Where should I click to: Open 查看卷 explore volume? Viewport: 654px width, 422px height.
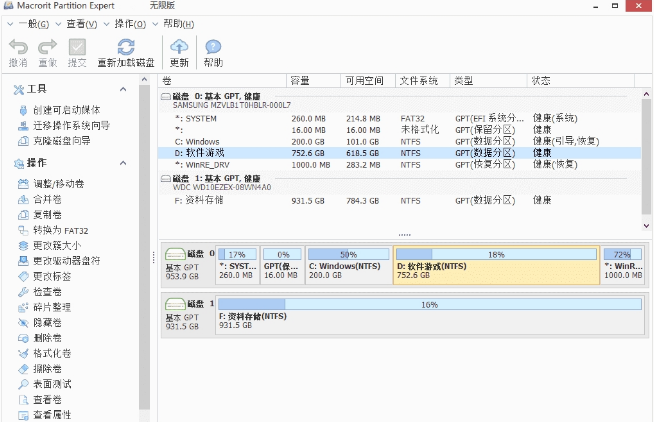coord(40,400)
